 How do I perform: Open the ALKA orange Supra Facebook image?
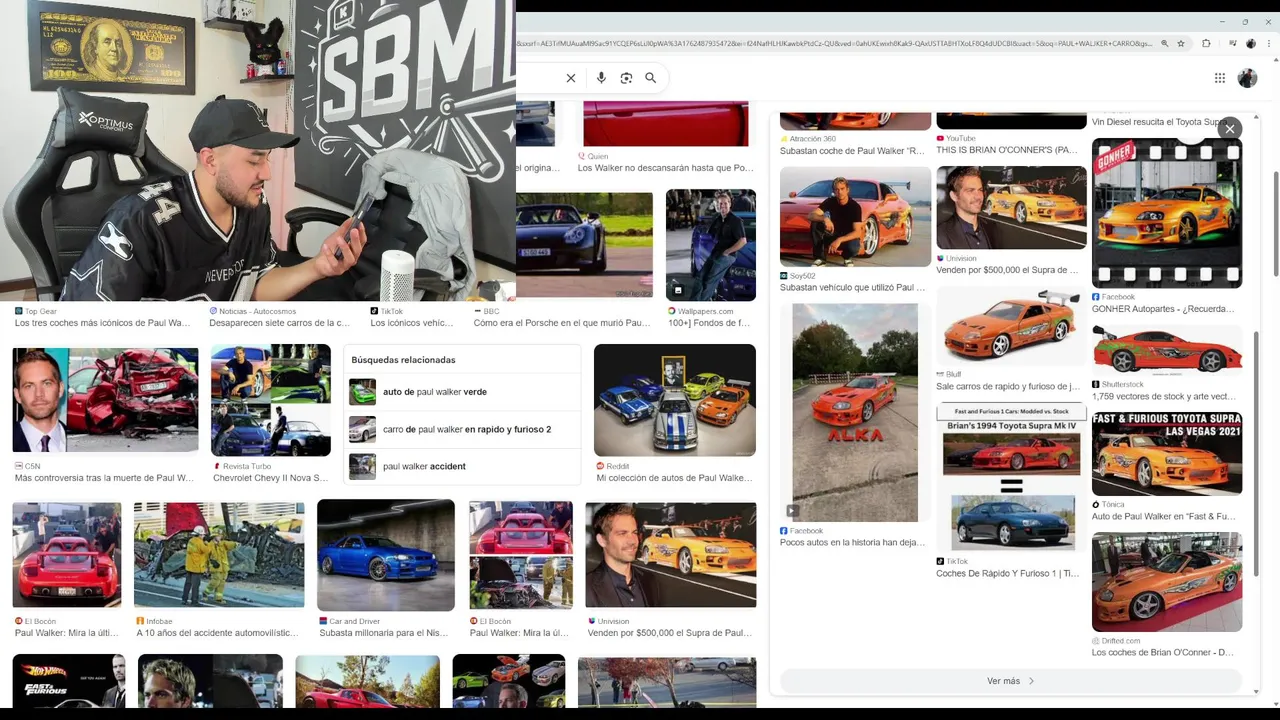[x=855, y=412]
